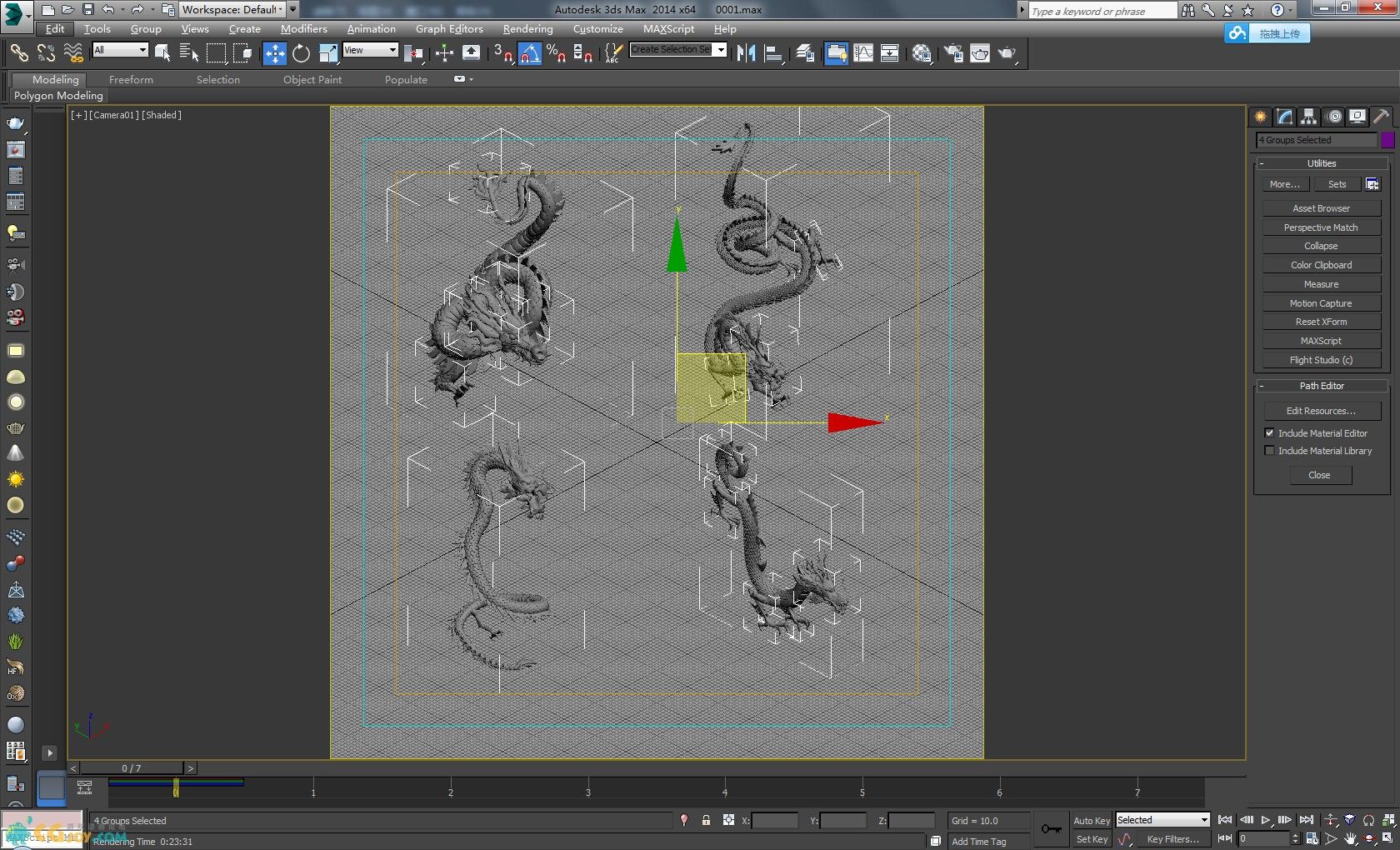Switch to the Object Paint ribbon tab
This screenshot has width=1400, height=850.
(x=312, y=79)
